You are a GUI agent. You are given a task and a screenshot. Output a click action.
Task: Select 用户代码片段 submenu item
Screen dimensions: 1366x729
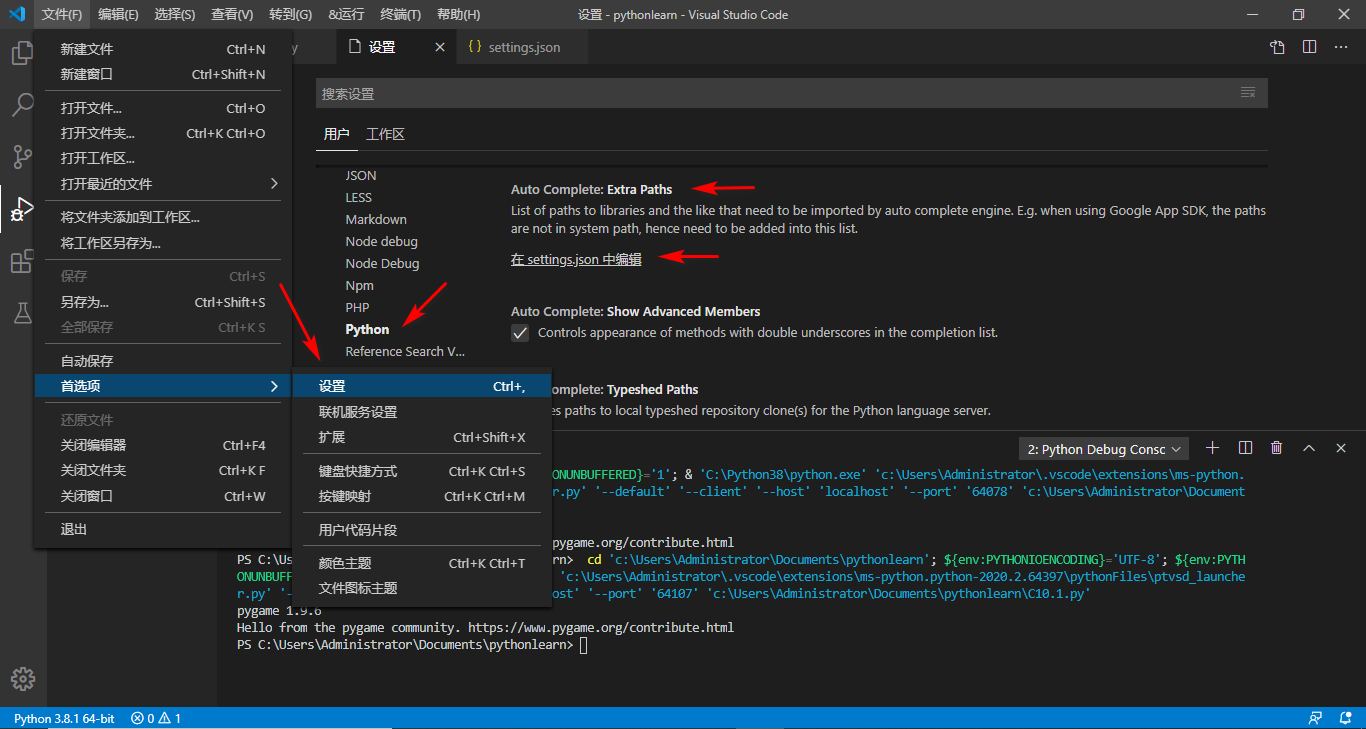(x=421, y=530)
